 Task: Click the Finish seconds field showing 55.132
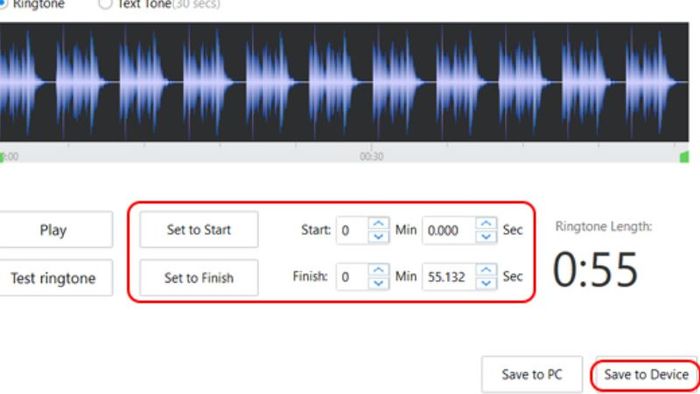point(449,277)
